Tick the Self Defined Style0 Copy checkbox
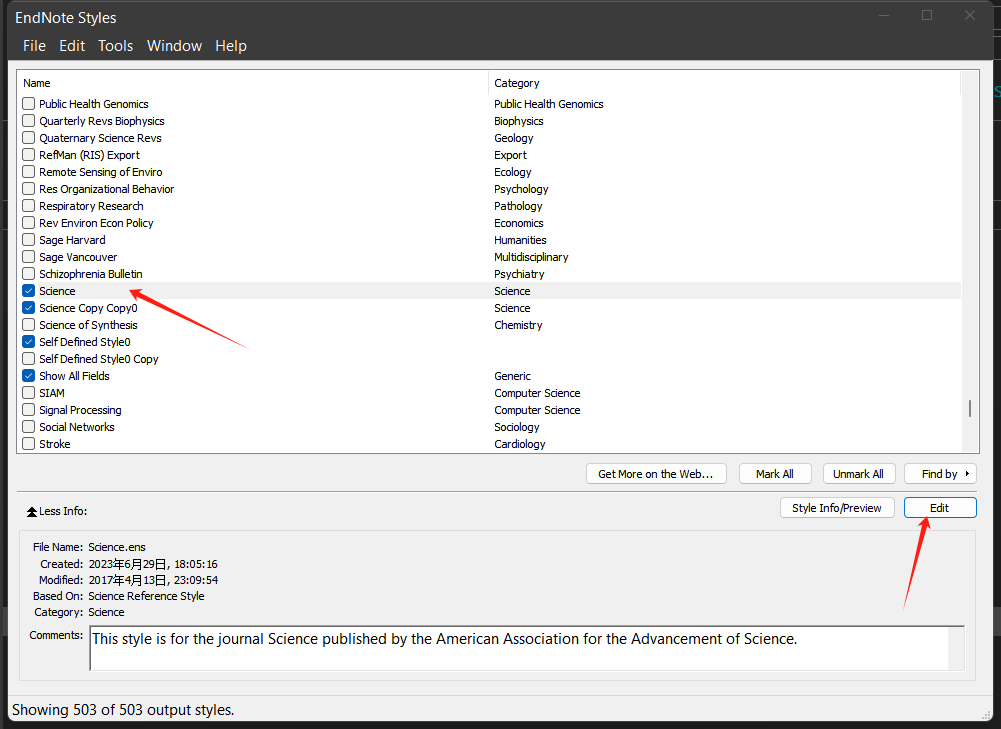Viewport: 1001px width, 729px height. [29, 359]
